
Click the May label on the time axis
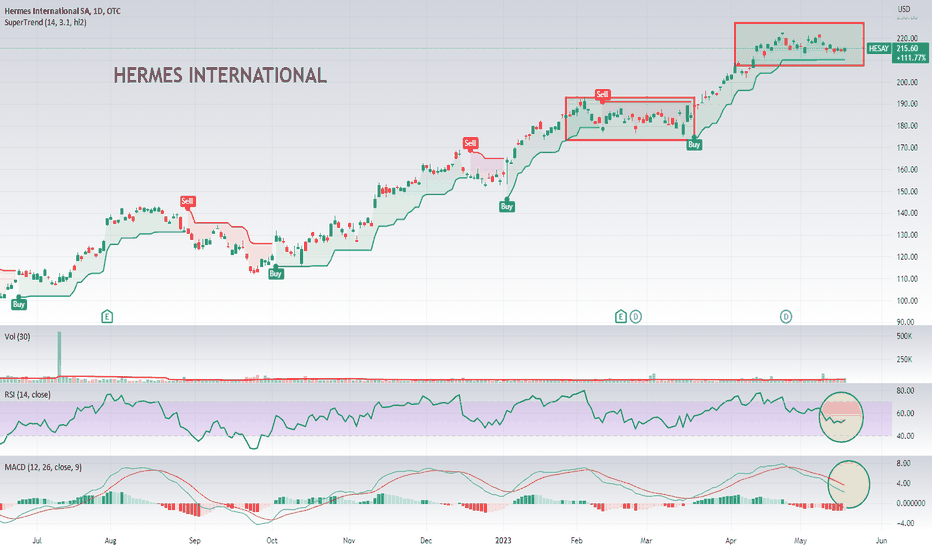[x=800, y=540]
